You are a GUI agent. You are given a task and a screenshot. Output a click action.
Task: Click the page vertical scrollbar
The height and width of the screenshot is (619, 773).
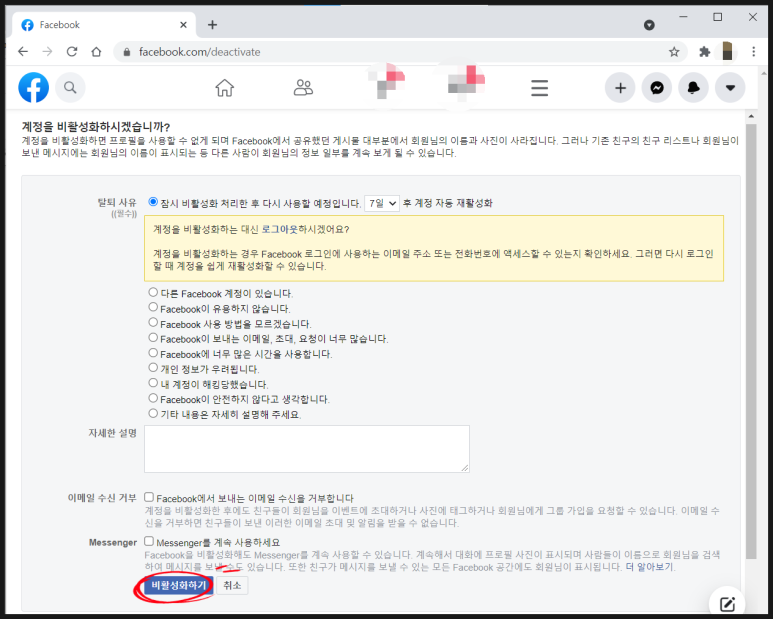(751, 340)
